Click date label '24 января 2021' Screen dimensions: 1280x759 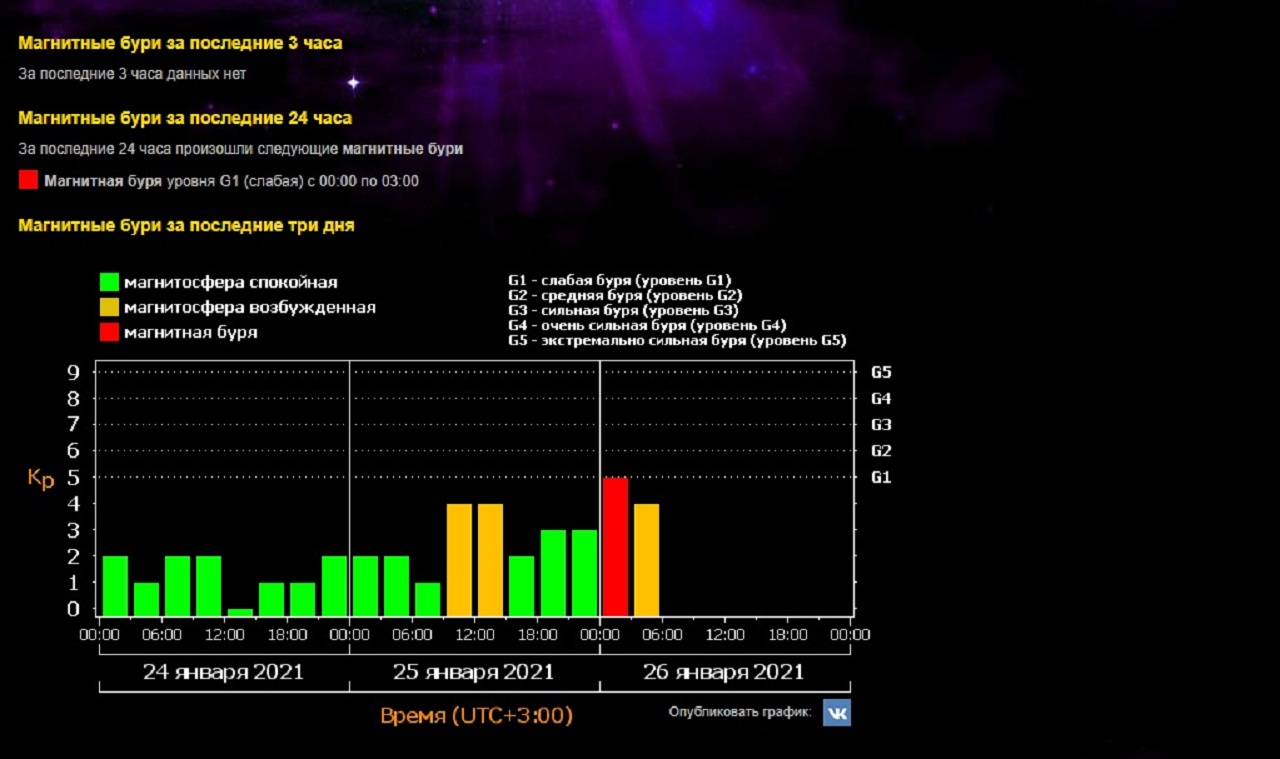[224, 671]
